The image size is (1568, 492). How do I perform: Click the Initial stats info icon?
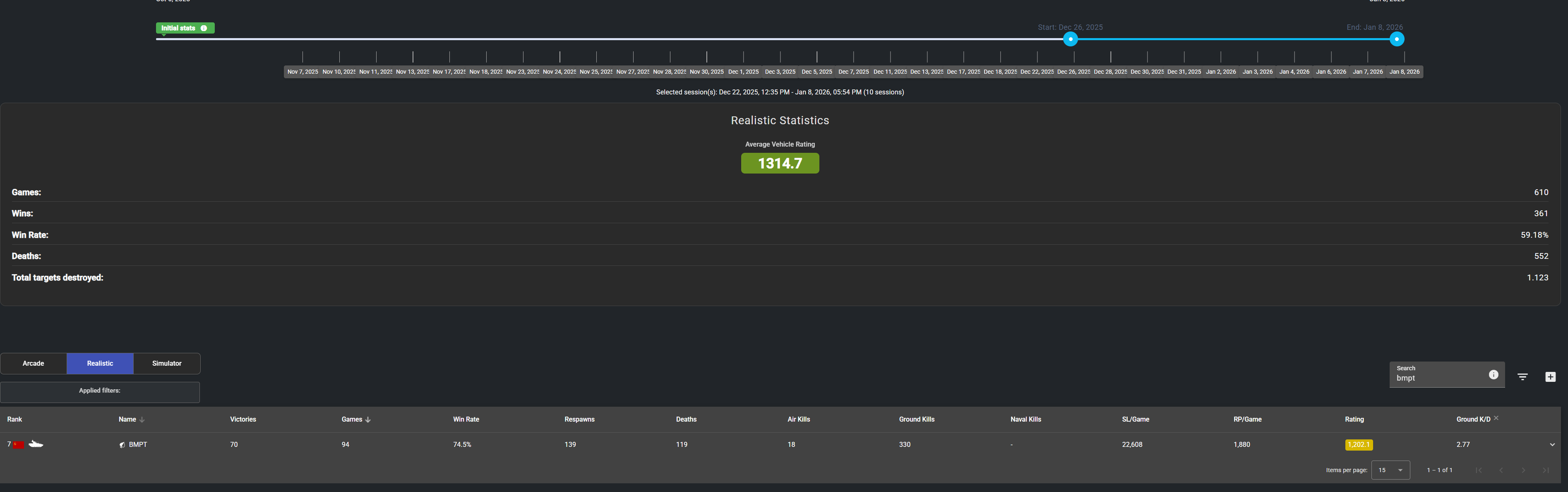click(204, 28)
